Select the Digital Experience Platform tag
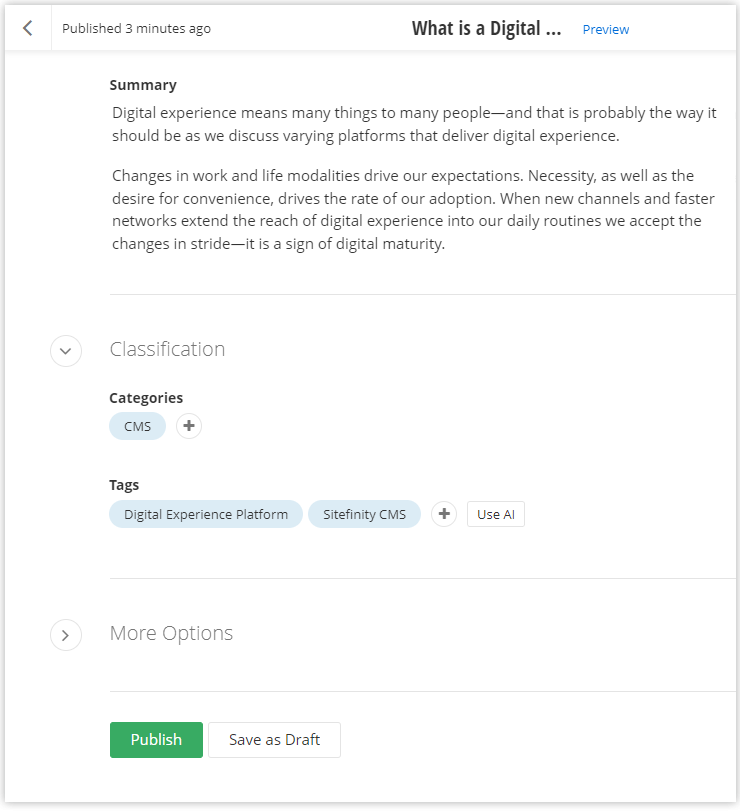Image resolution: width=740 pixels, height=812 pixels. coord(205,514)
